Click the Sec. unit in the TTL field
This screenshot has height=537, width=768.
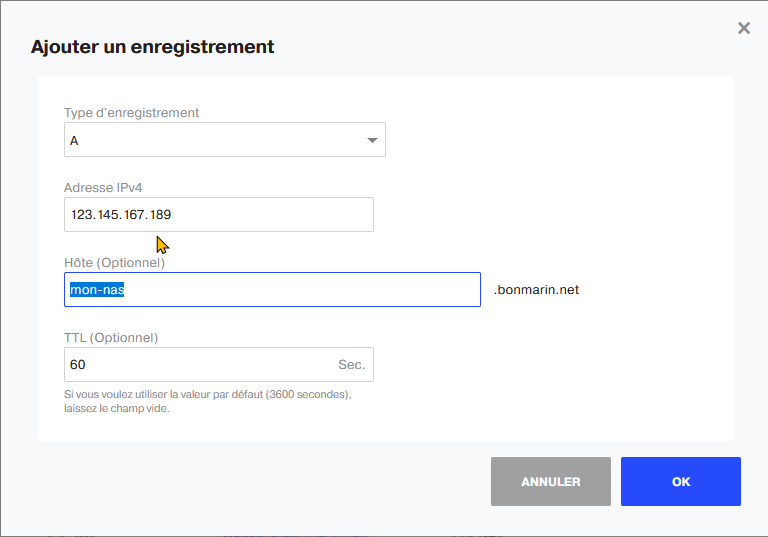tap(351, 365)
